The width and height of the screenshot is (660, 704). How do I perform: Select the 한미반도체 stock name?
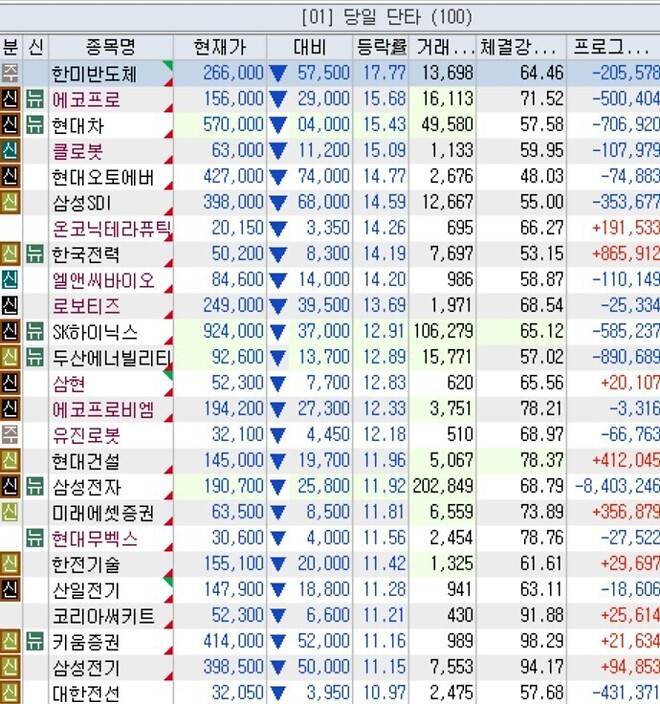(x=94, y=74)
